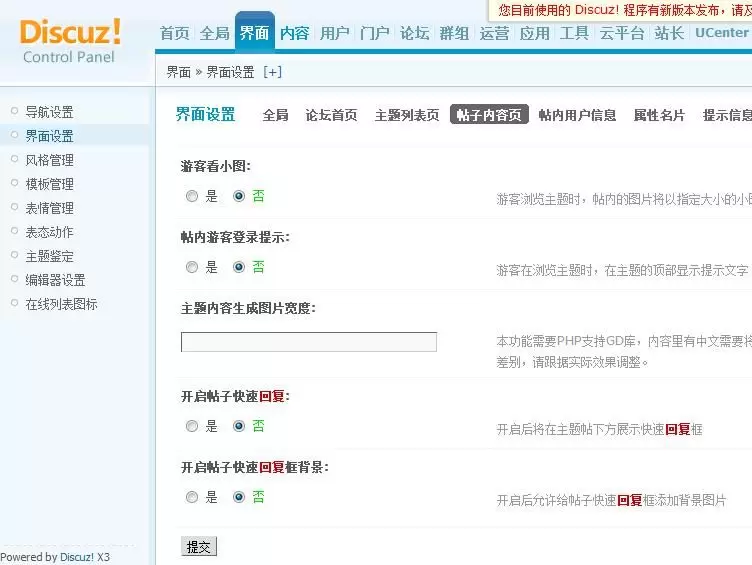Open the 用户 top menu
Viewport: 752px width, 565px height.
click(334, 33)
